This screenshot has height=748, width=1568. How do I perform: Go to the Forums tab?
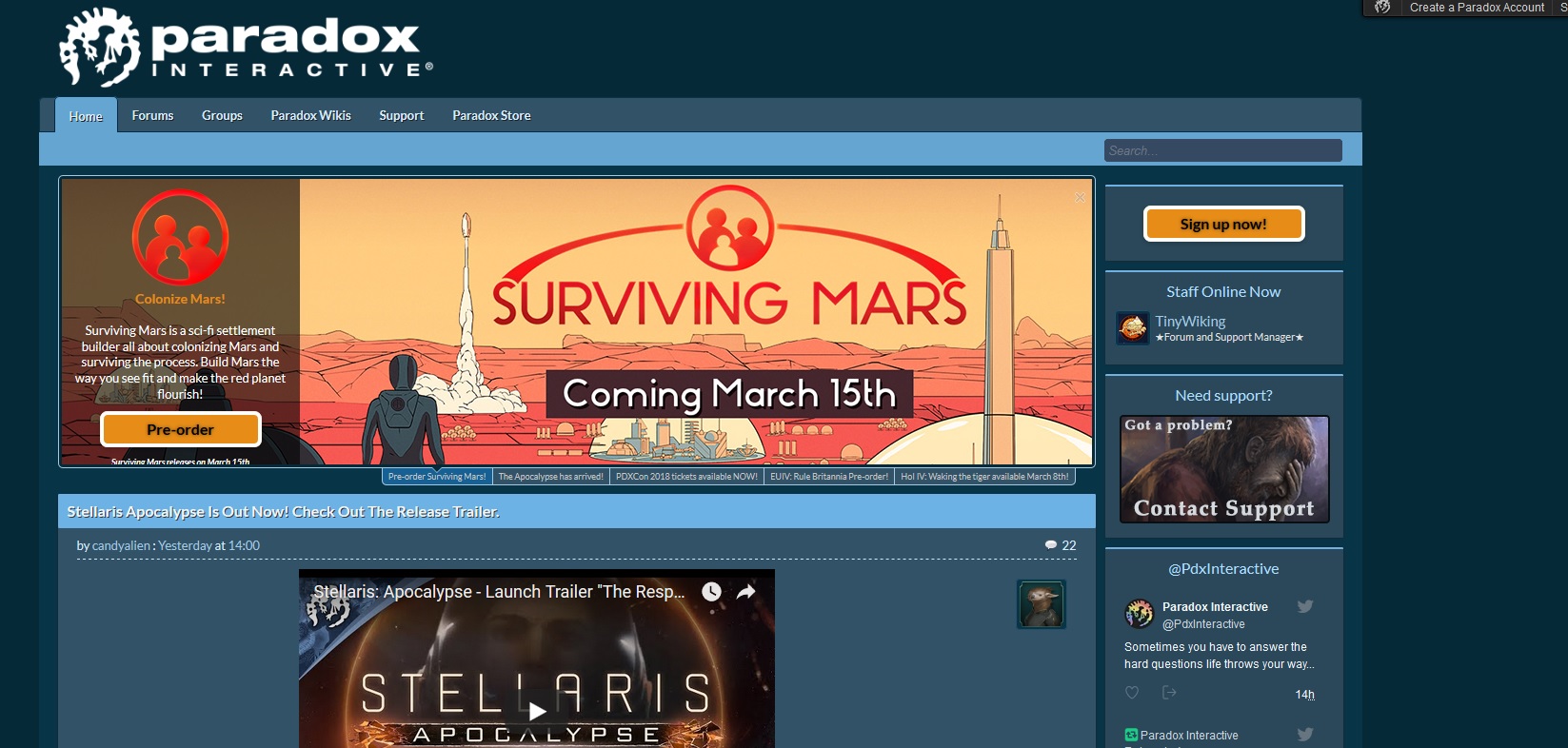[152, 115]
